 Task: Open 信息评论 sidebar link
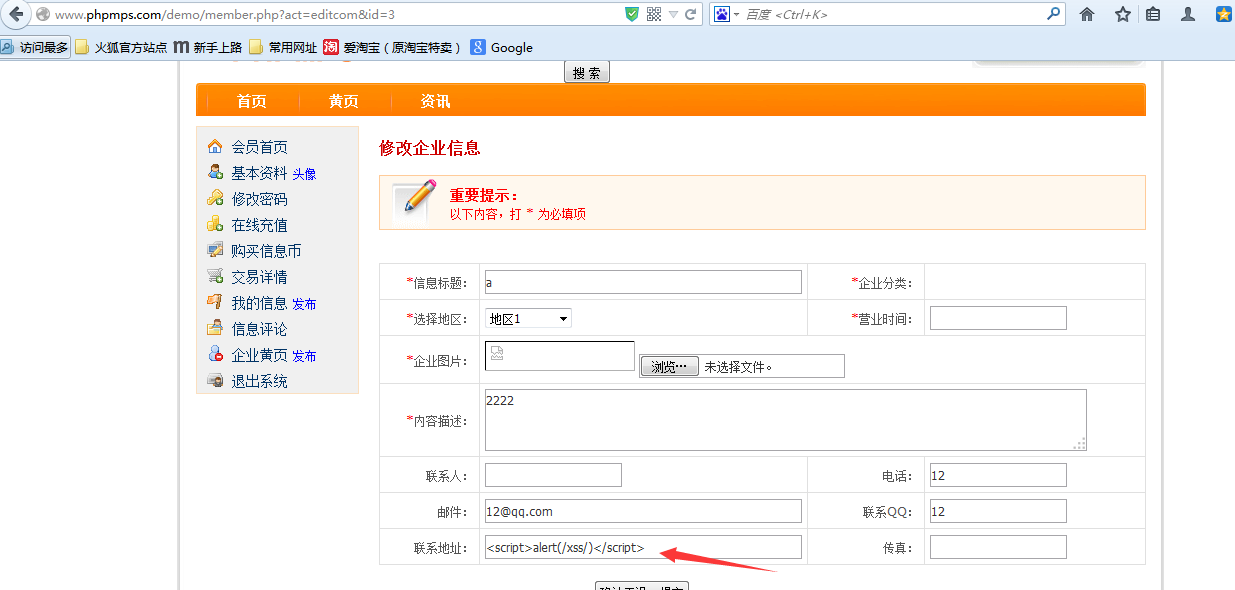(259, 329)
